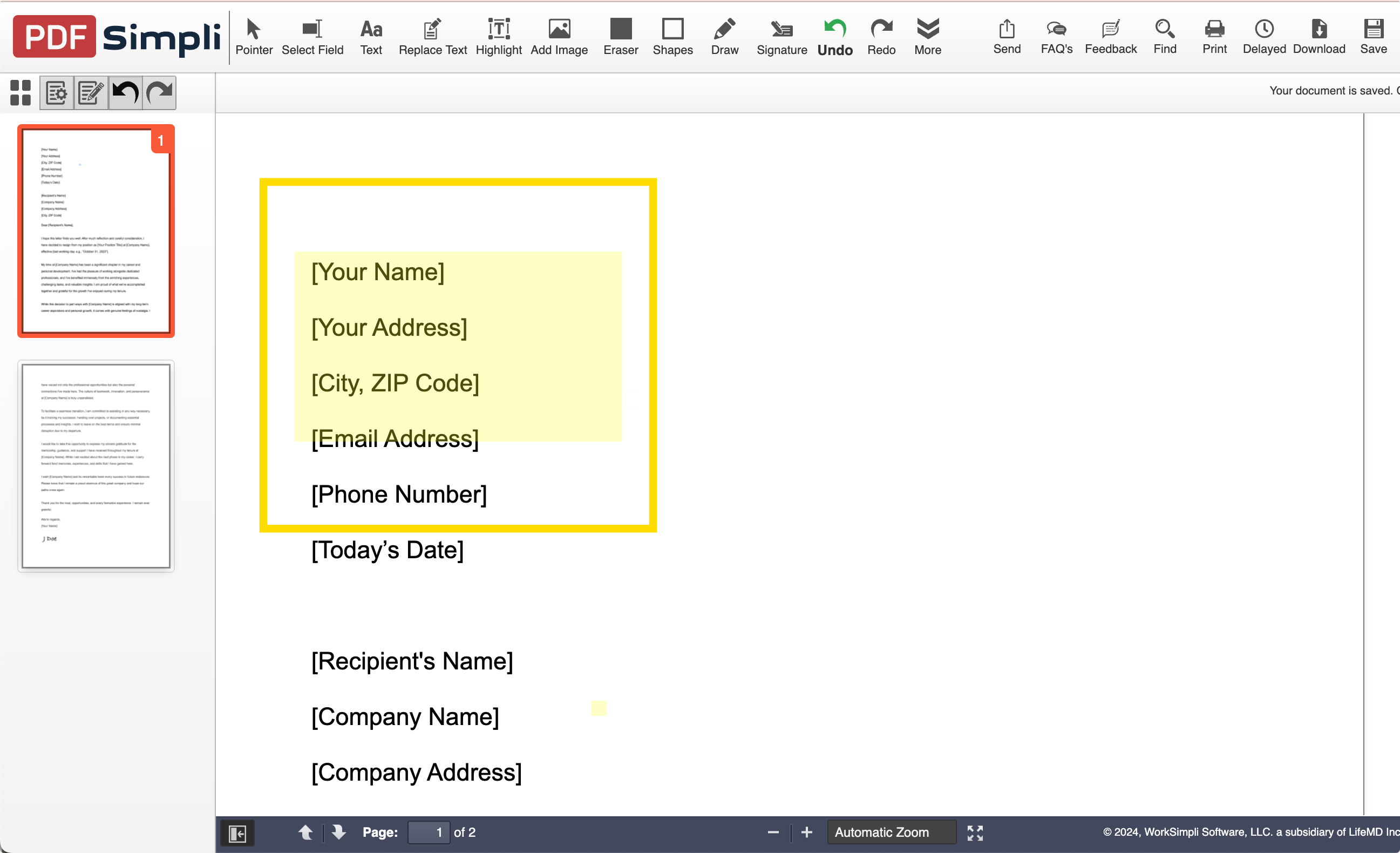Image resolution: width=1400 pixels, height=853 pixels.
Task: Switch to the thumbnail grid view
Action: 21,92
